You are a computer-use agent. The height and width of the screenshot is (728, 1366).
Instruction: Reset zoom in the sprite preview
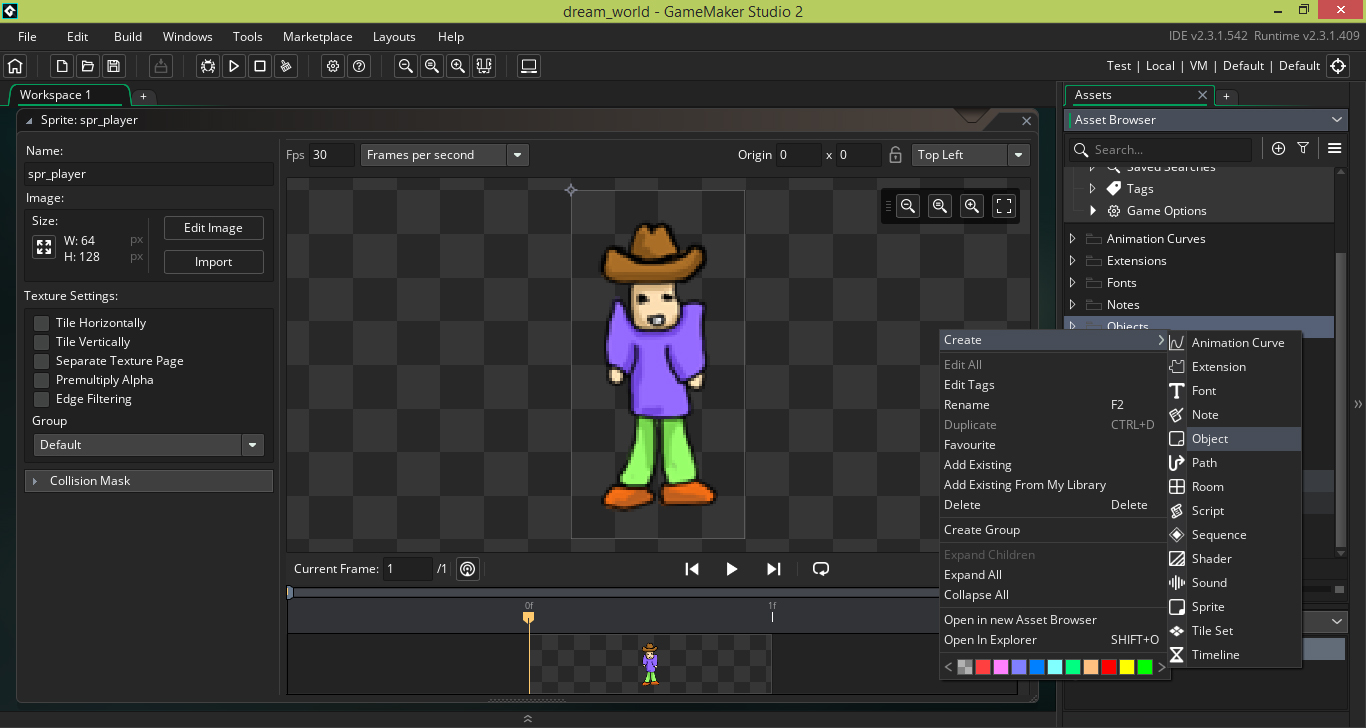coord(940,206)
